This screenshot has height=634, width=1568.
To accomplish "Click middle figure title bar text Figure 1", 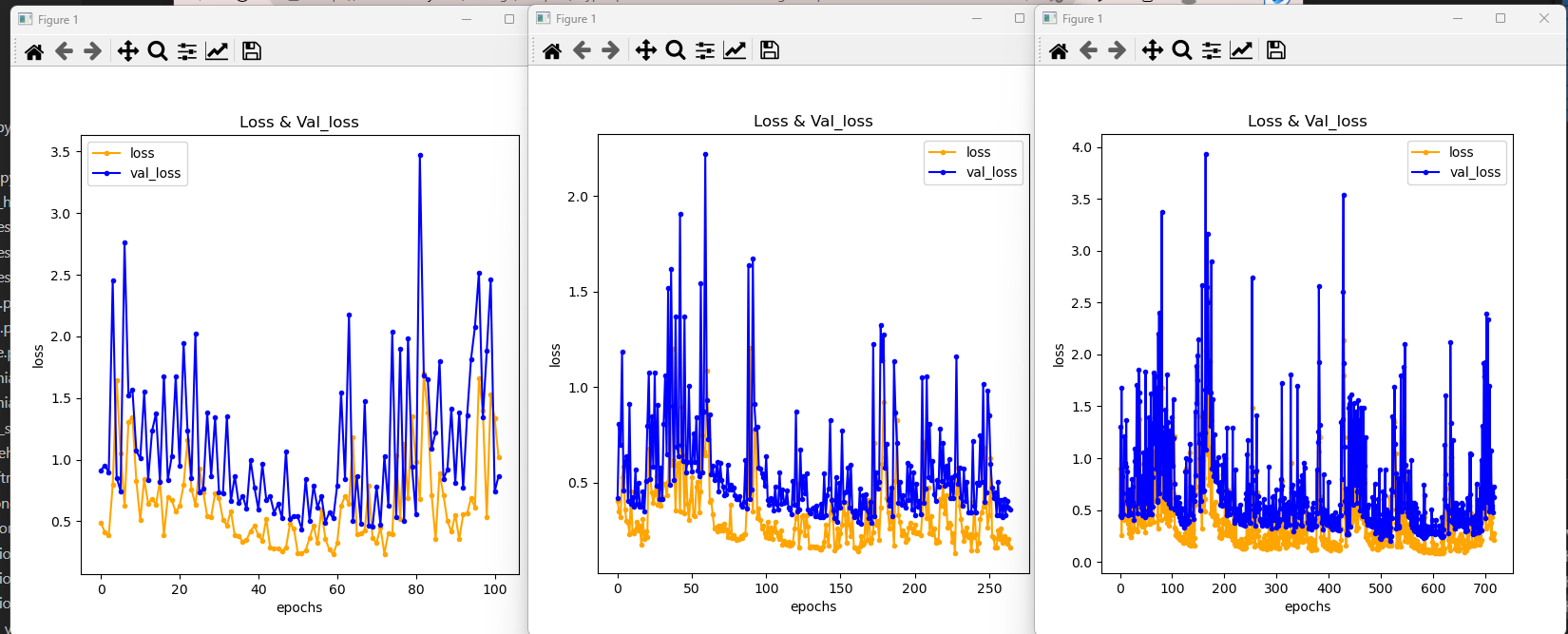I will [576, 18].
